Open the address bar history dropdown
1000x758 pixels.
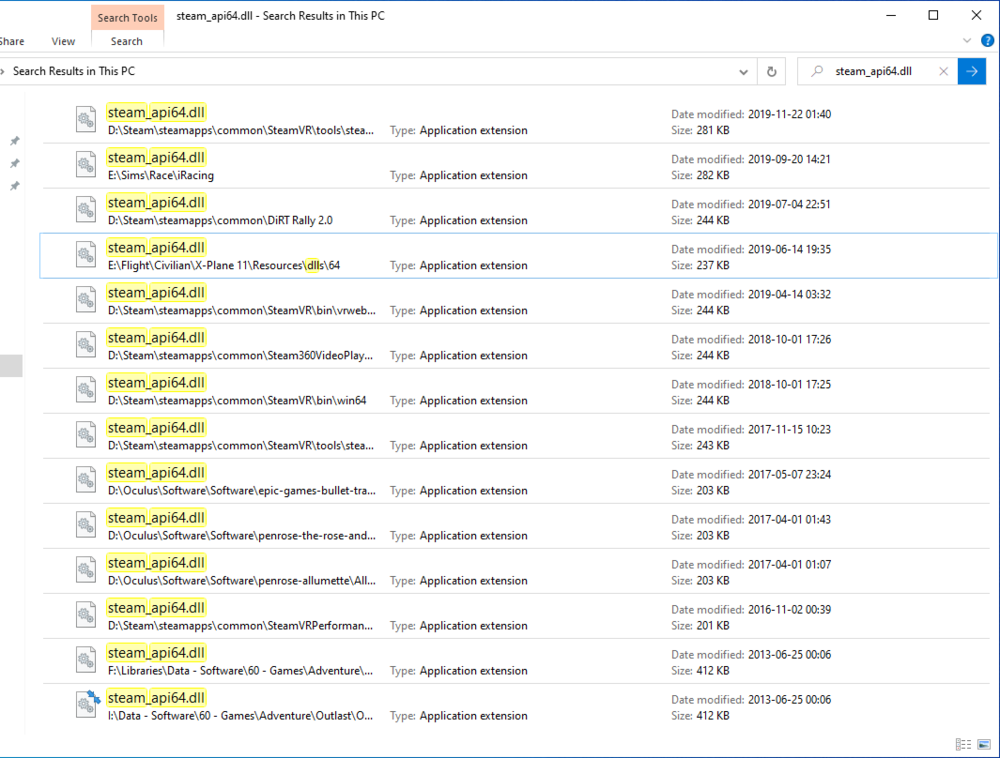pyautogui.click(x=743, y=72)
